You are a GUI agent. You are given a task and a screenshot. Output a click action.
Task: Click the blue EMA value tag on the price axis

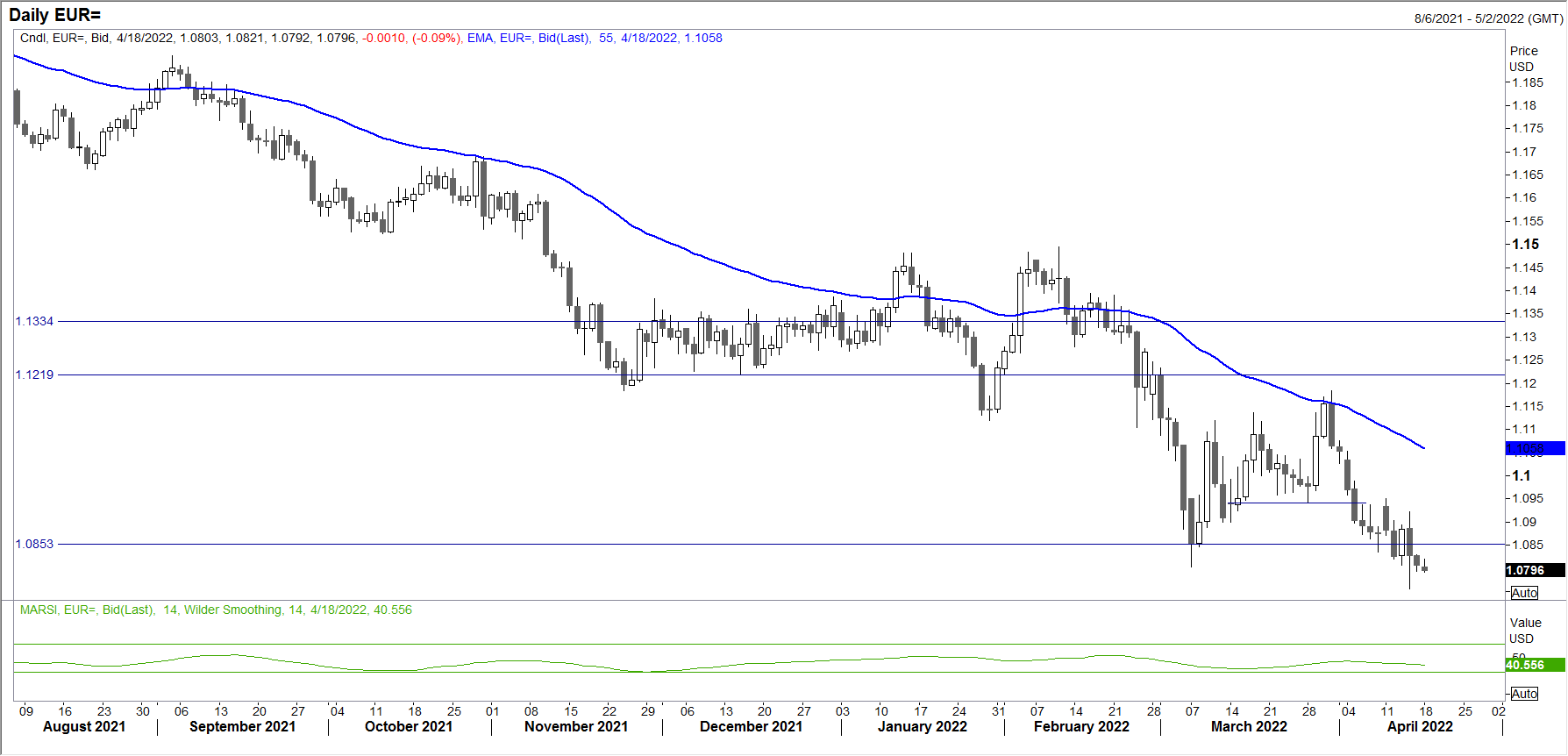coord(1536,448)
